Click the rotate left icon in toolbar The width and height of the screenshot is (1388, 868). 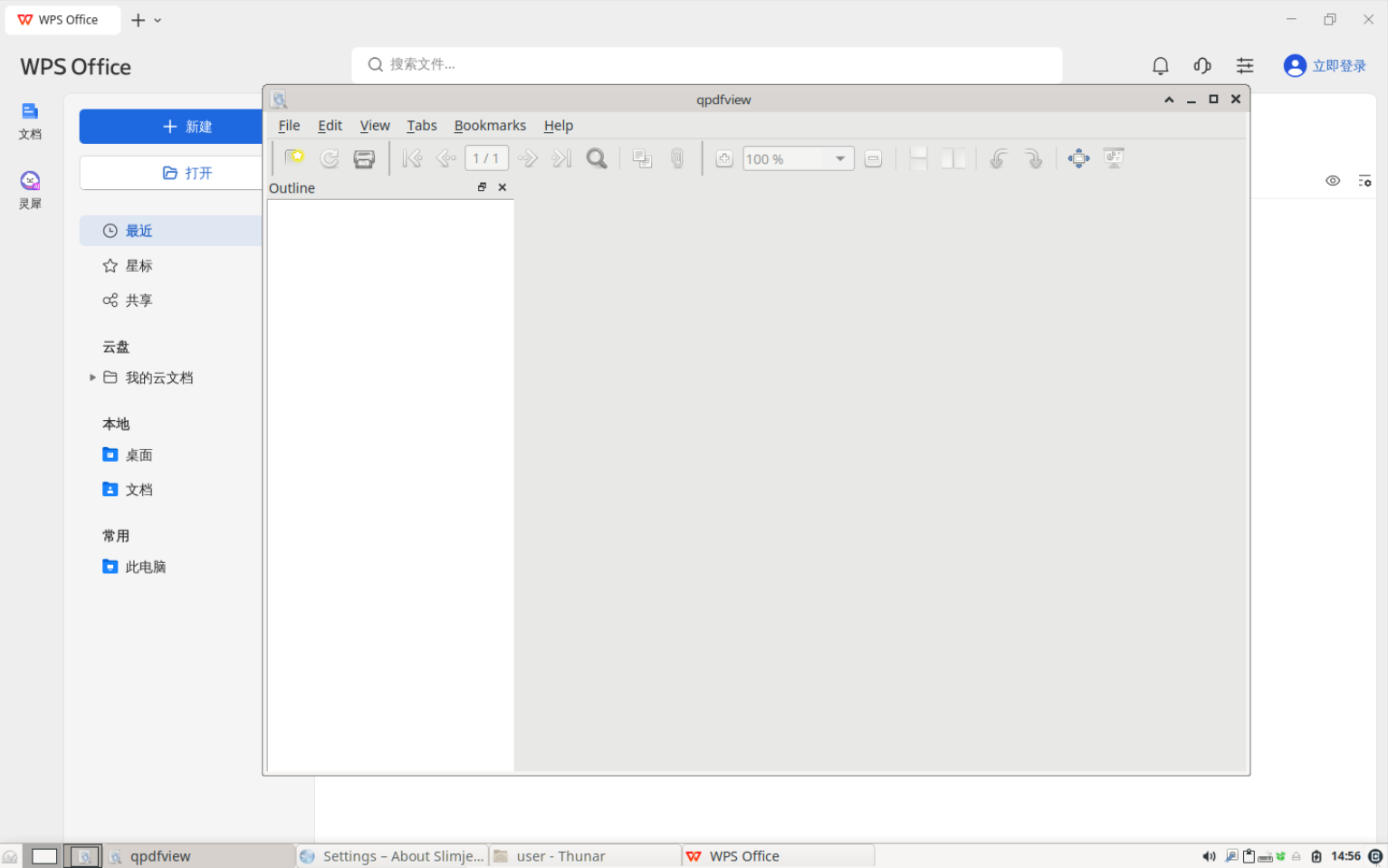click(998, 158)
